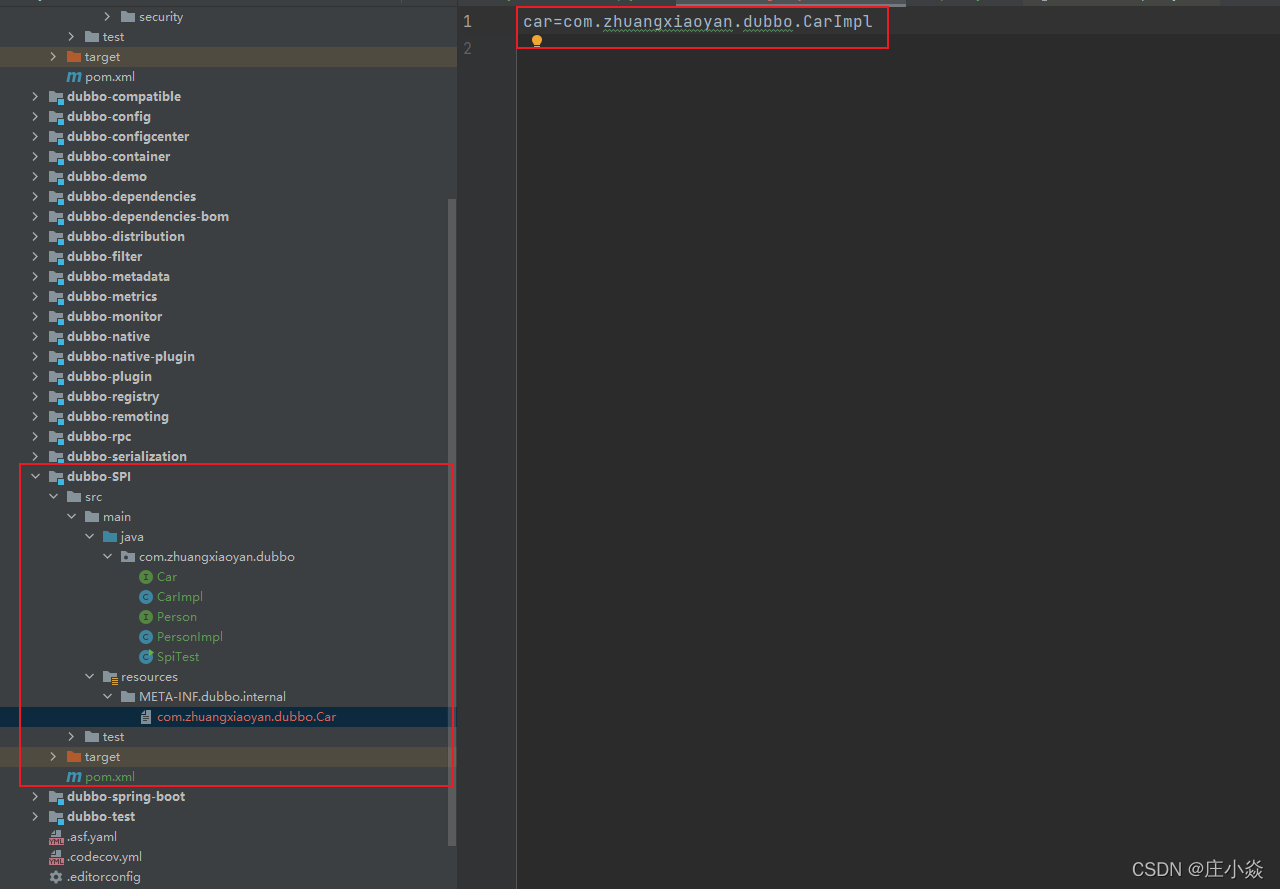
Task: Click the orange target folder icon in dubbo-SPI
Action: (x=74, y=757)
